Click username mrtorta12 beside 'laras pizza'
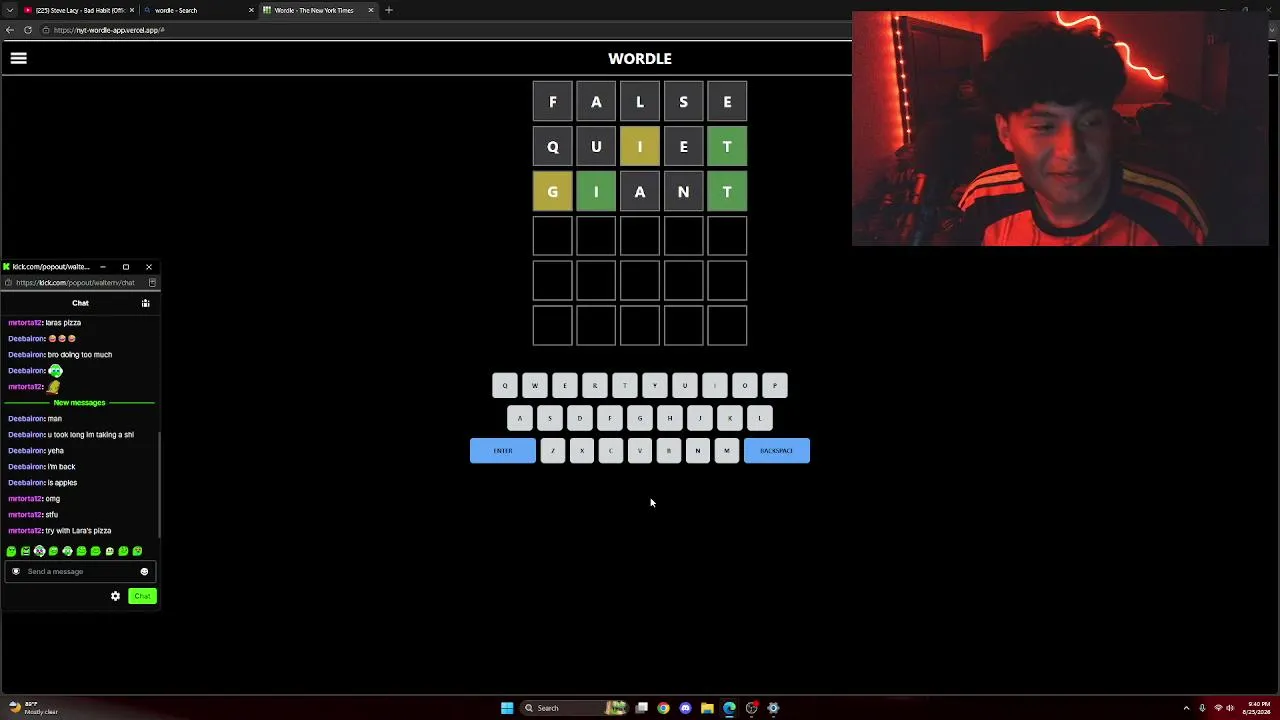 pos(25,323)
